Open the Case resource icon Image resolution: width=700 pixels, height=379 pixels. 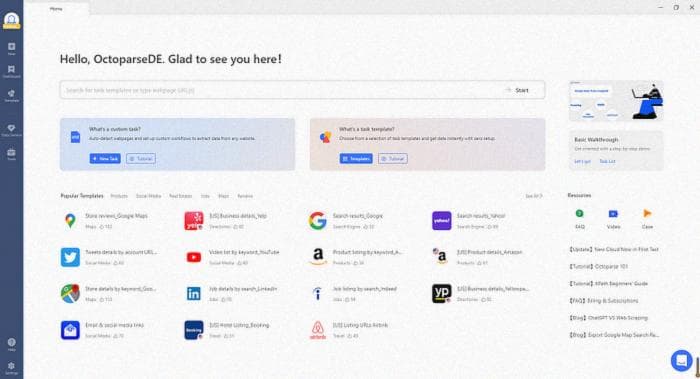pos(647,213)
